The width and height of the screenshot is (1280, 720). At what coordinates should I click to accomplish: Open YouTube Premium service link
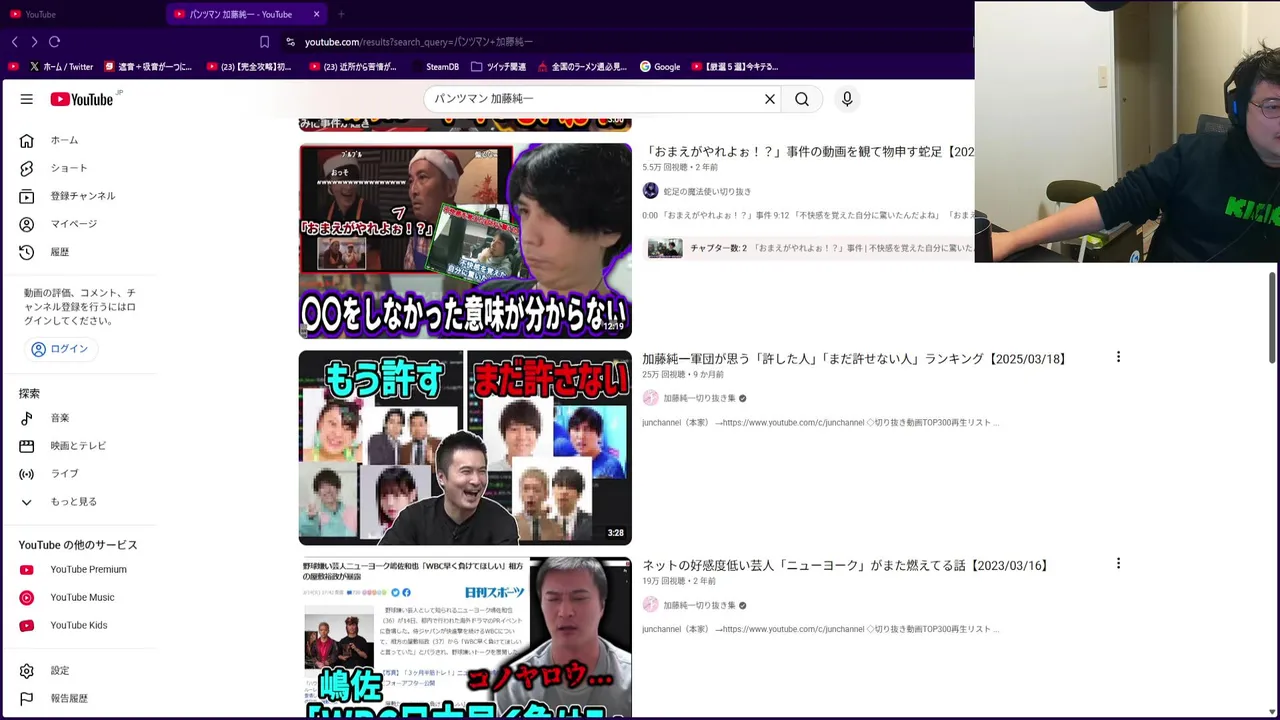(80, 570)
